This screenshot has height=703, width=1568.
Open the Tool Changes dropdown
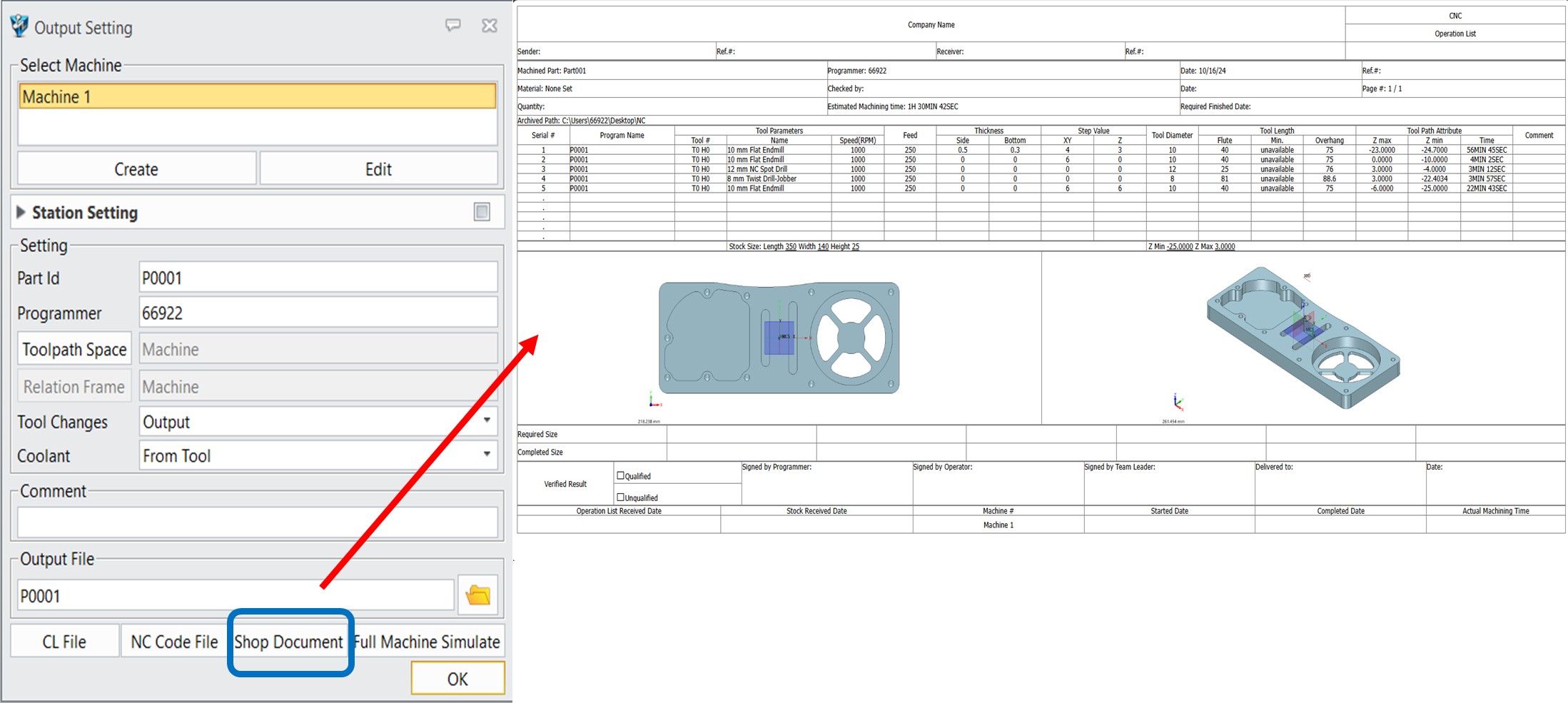pyautogui.click(x=486, y=421)
